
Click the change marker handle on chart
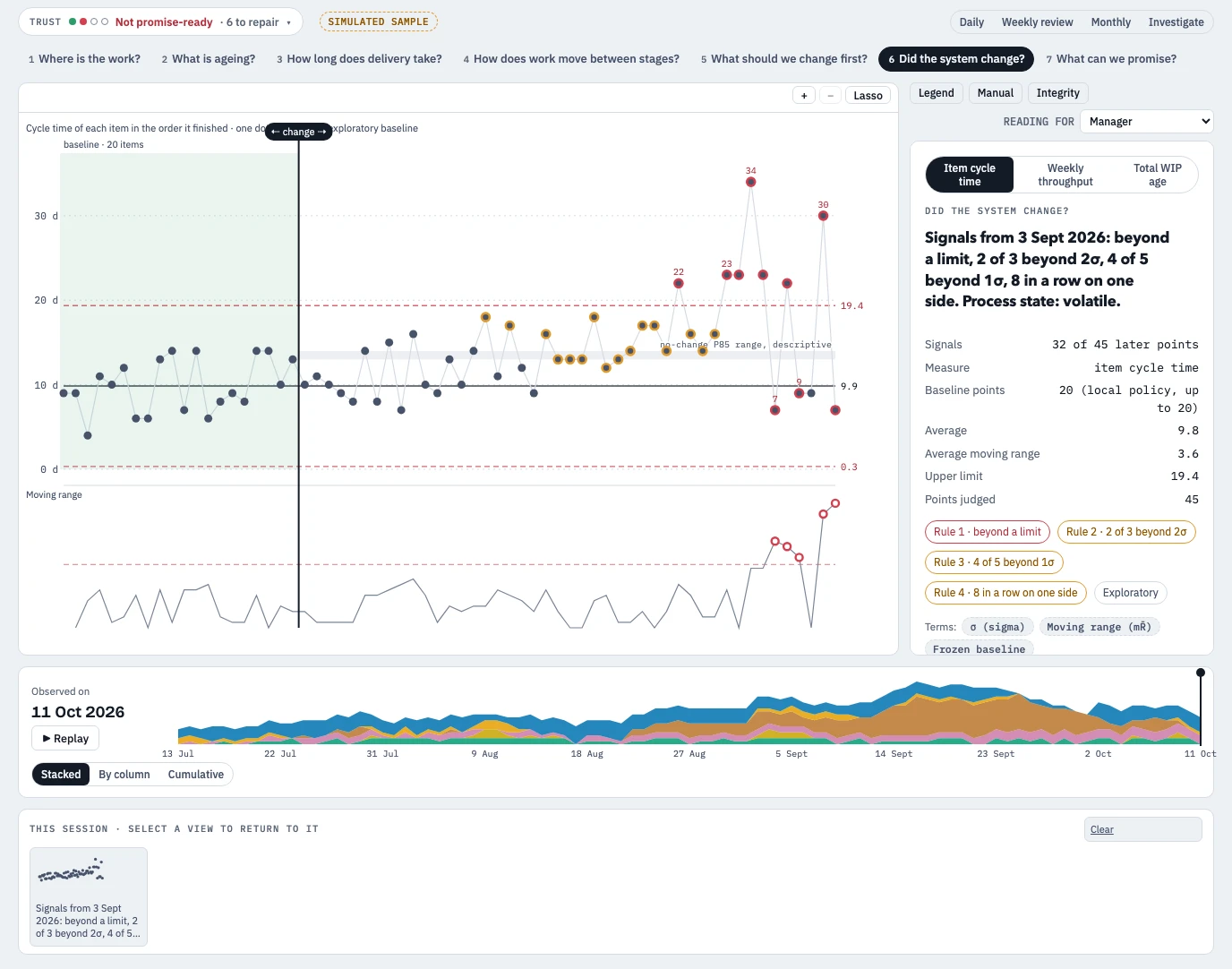click(299, 132)
